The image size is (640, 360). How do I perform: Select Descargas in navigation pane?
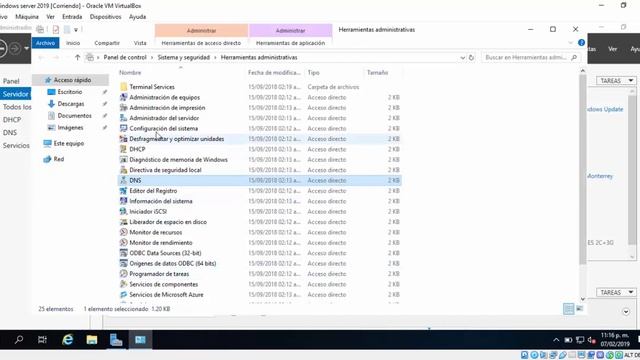tap(71, 104)
